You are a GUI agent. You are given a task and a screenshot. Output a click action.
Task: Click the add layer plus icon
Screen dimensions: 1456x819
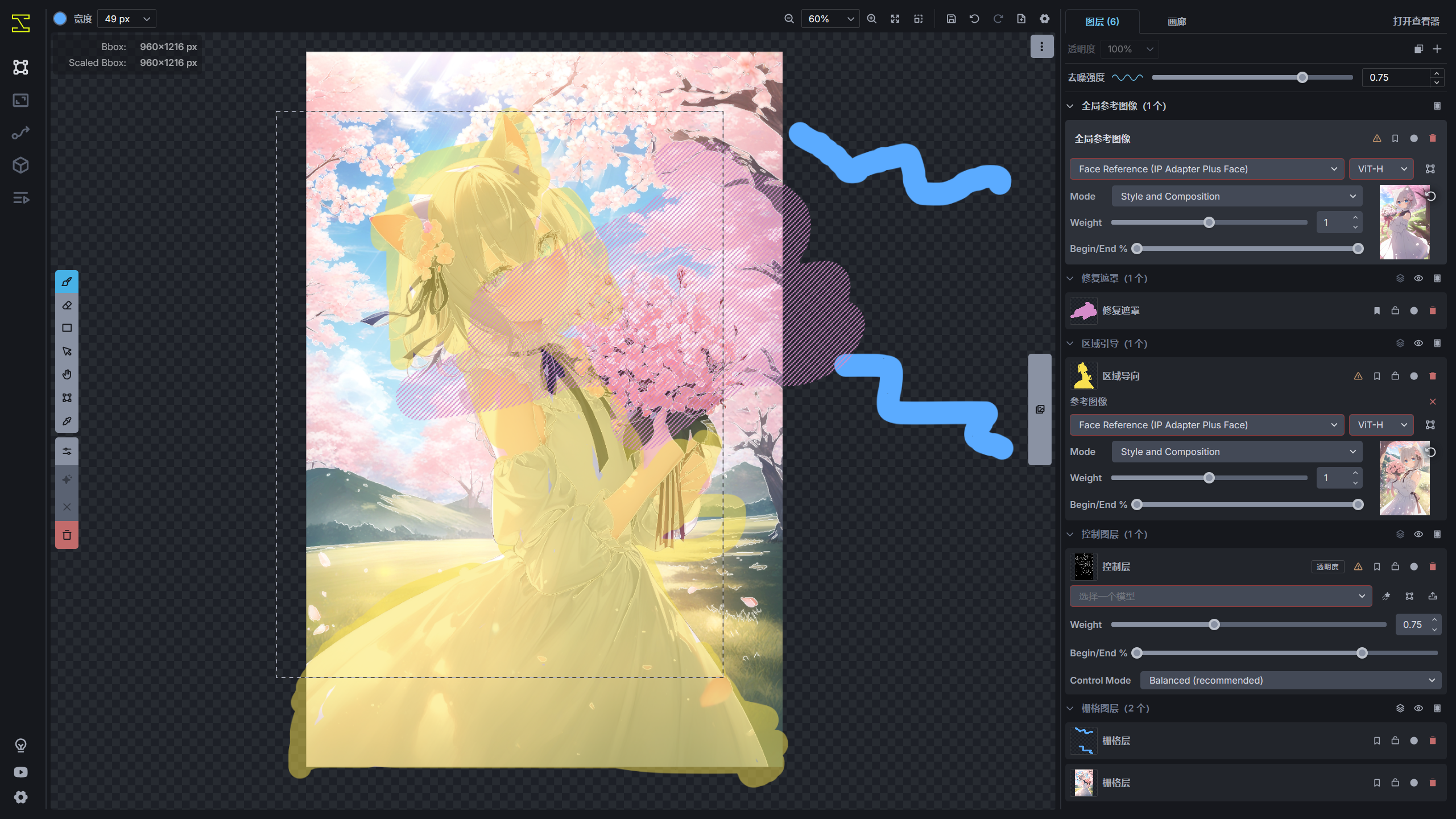point(1437,49)
